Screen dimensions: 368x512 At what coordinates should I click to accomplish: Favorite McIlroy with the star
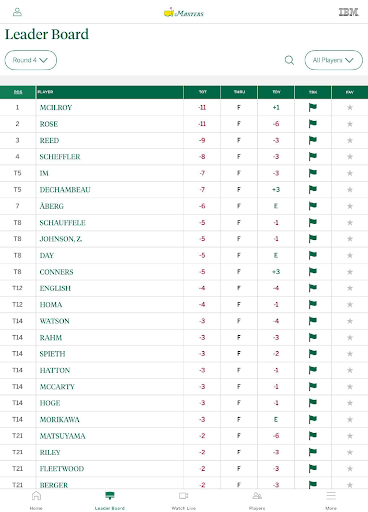tap(350, 107)
